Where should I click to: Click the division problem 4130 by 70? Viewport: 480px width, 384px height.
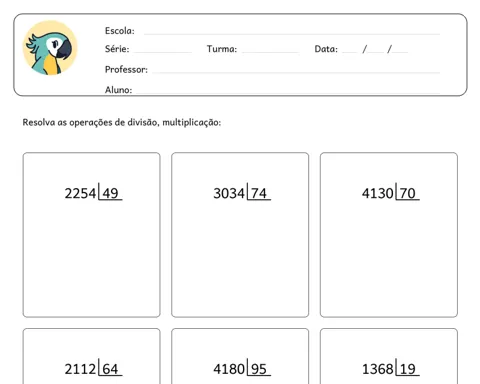391,193
